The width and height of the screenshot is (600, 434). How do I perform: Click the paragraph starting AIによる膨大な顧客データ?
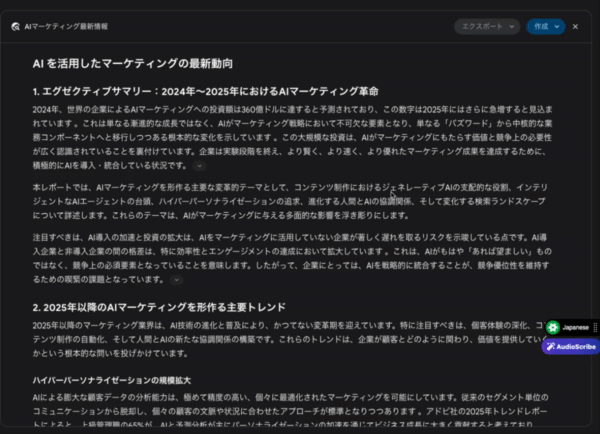pos(290,411)
